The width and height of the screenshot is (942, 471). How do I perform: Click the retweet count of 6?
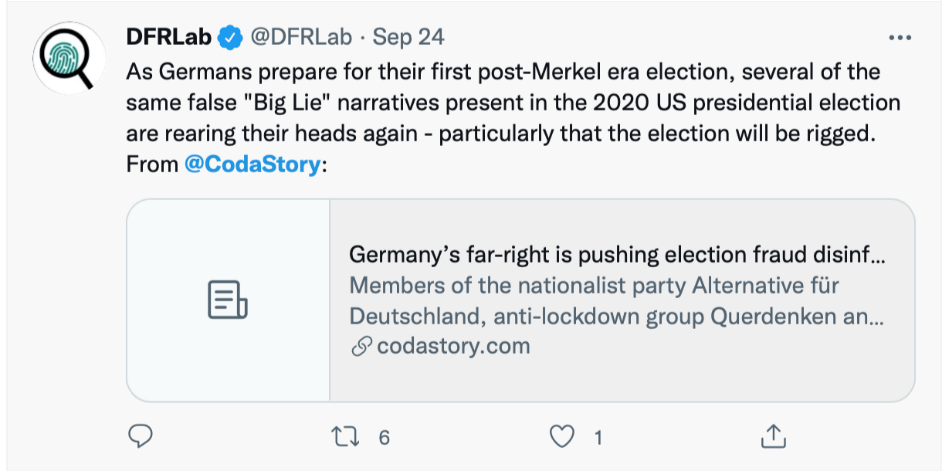383,437
